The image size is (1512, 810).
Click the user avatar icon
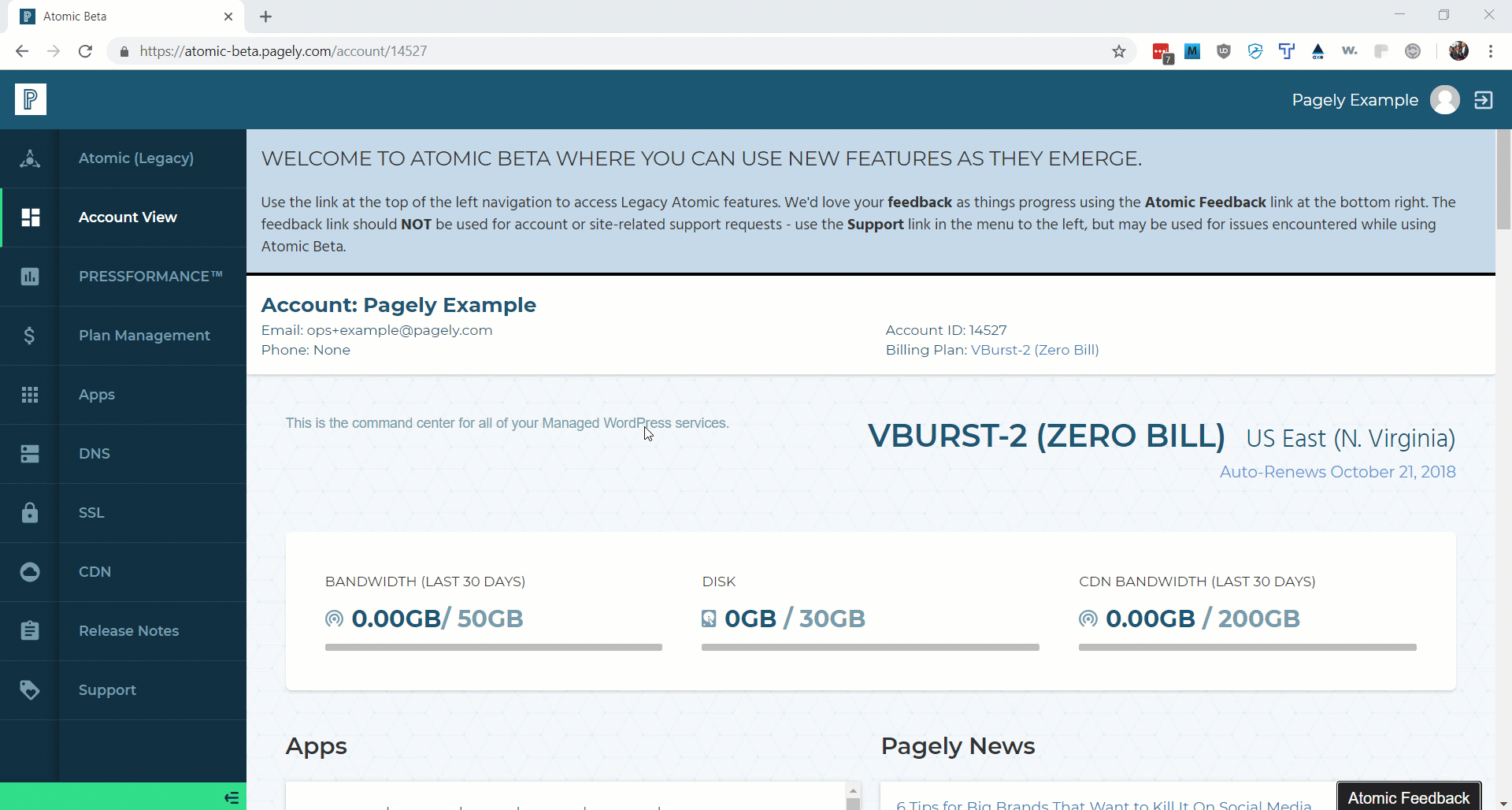tap(1445, 100)
